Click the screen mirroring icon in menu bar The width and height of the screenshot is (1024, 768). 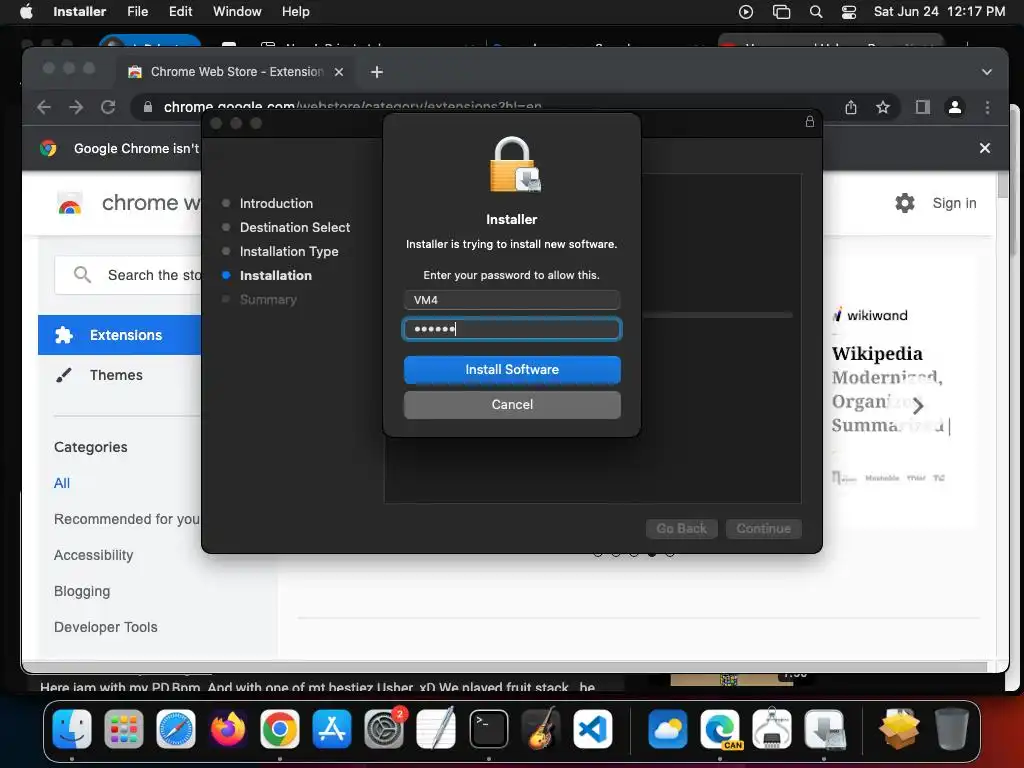781,12
